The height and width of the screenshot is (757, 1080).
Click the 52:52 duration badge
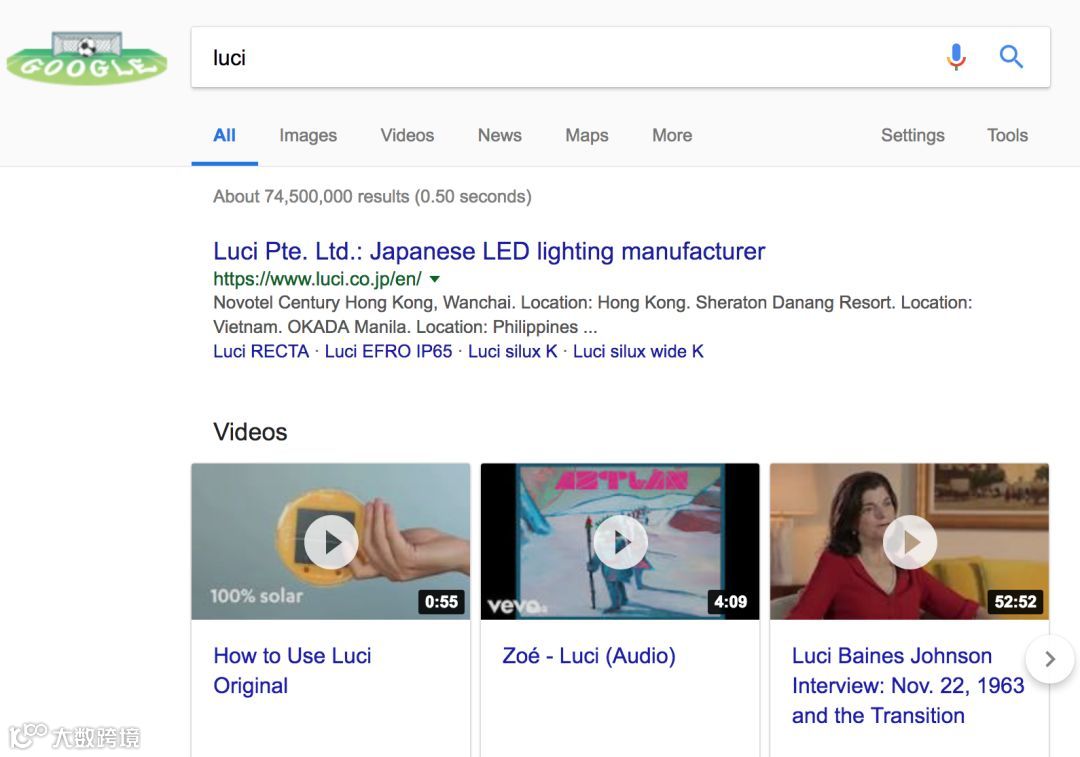1015,601
